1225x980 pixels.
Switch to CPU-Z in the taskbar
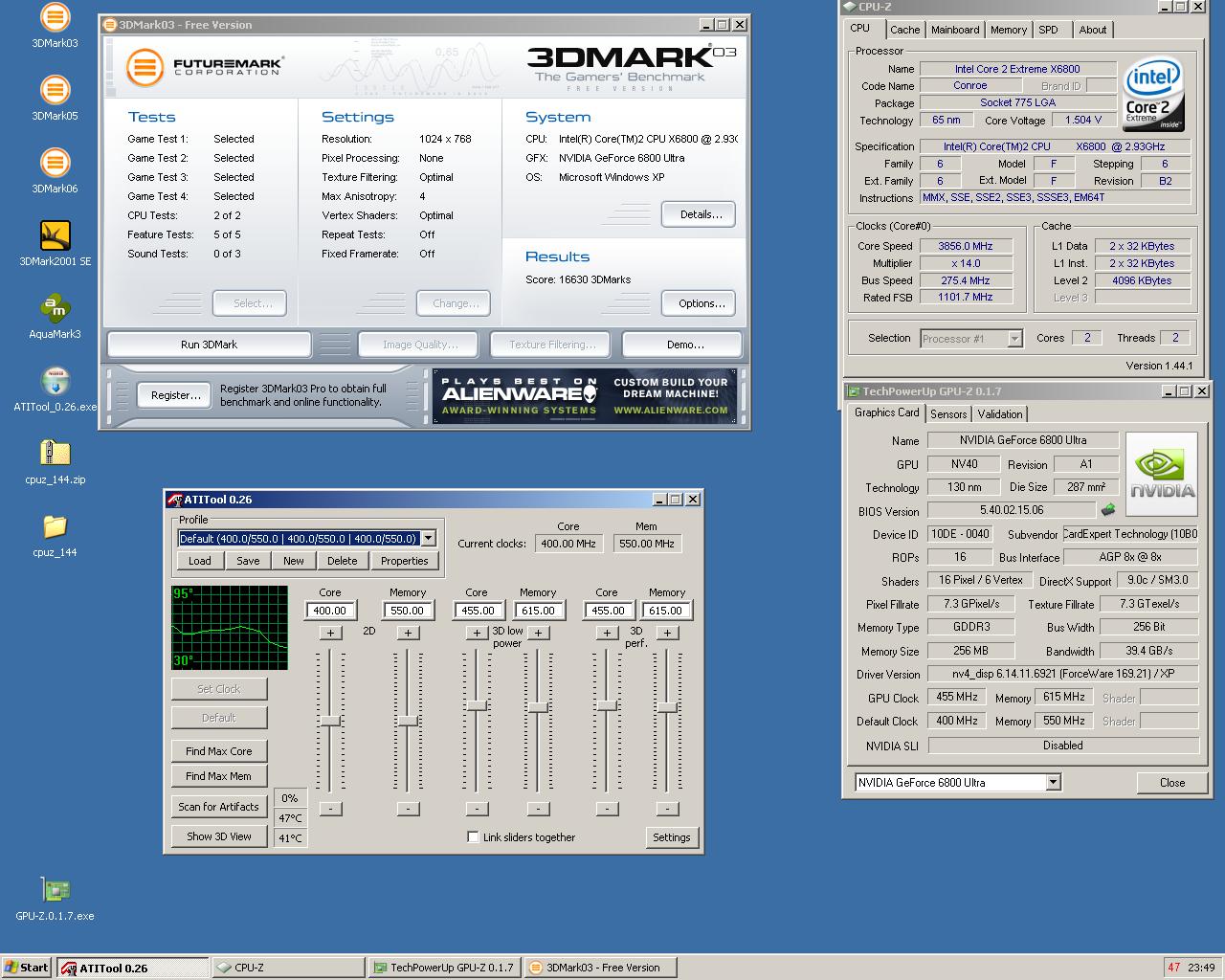click(289, 968)
